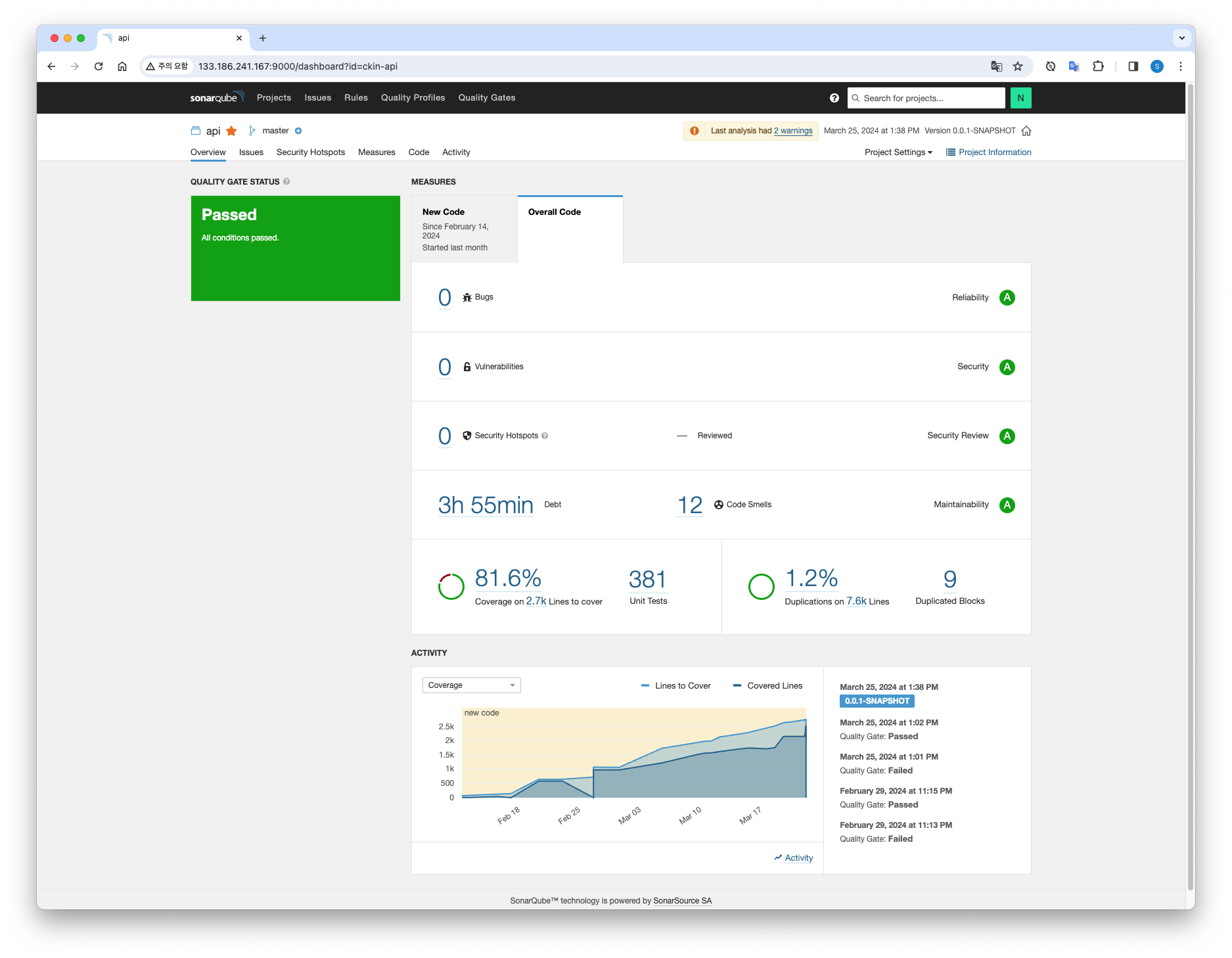Click the Search for projects input field
This screenshot has width=1232, height=958.
point(926,98)
